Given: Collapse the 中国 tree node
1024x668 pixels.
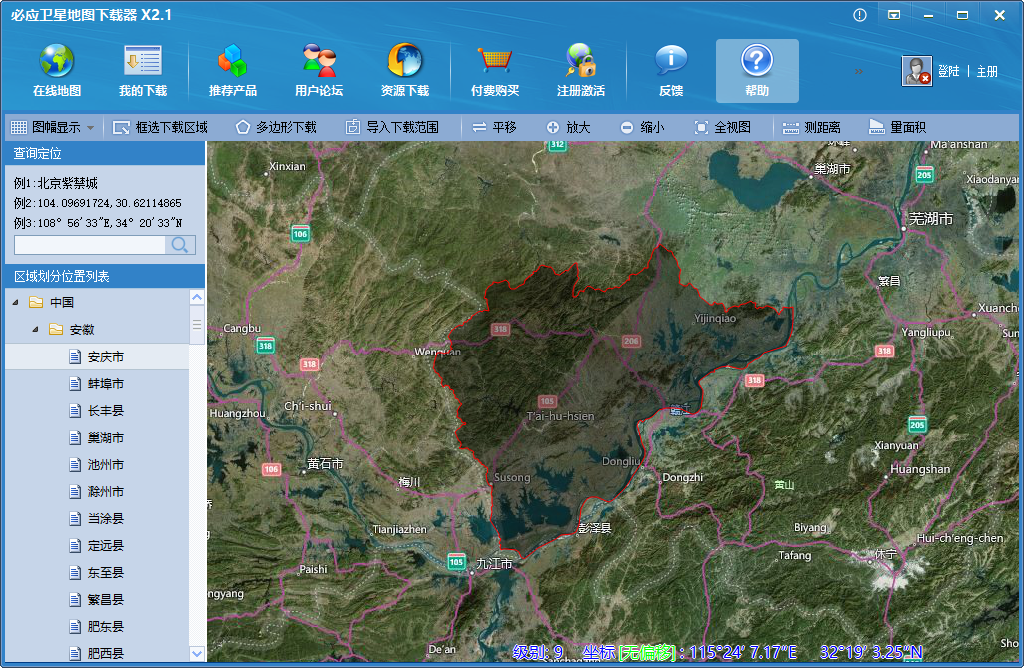Looking at the screenshot, I should pyautogui.click(x=15, y=302).
